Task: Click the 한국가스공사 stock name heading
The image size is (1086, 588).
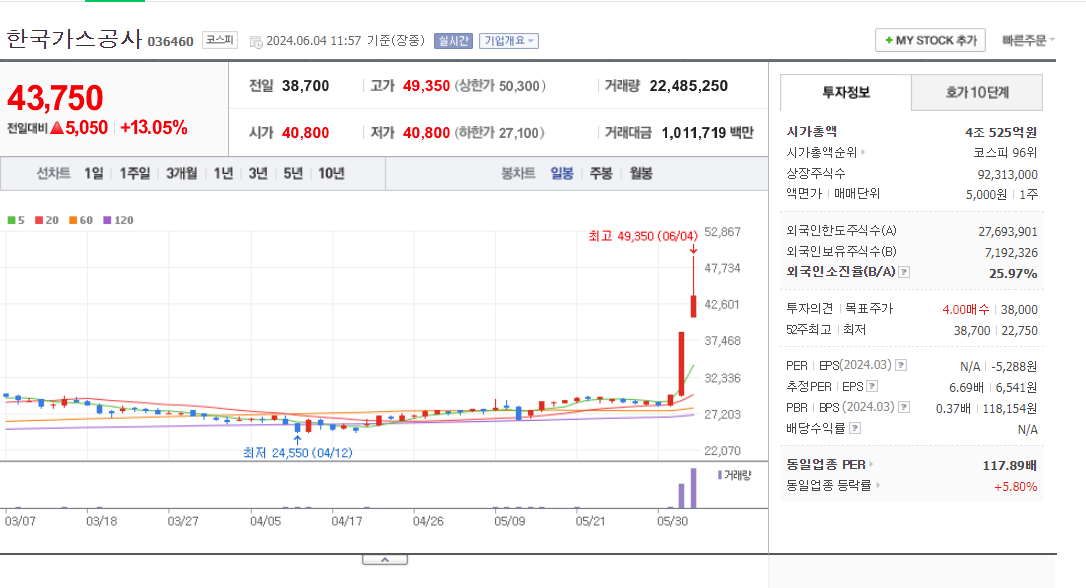Action: point(74,38)
